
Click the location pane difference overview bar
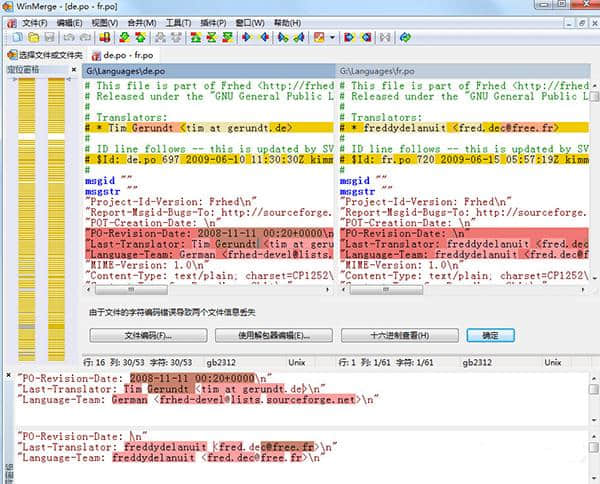[x=42, y=200]
